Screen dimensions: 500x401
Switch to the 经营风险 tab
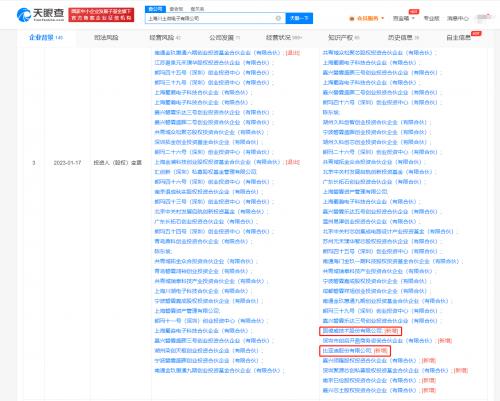(165, 38)
